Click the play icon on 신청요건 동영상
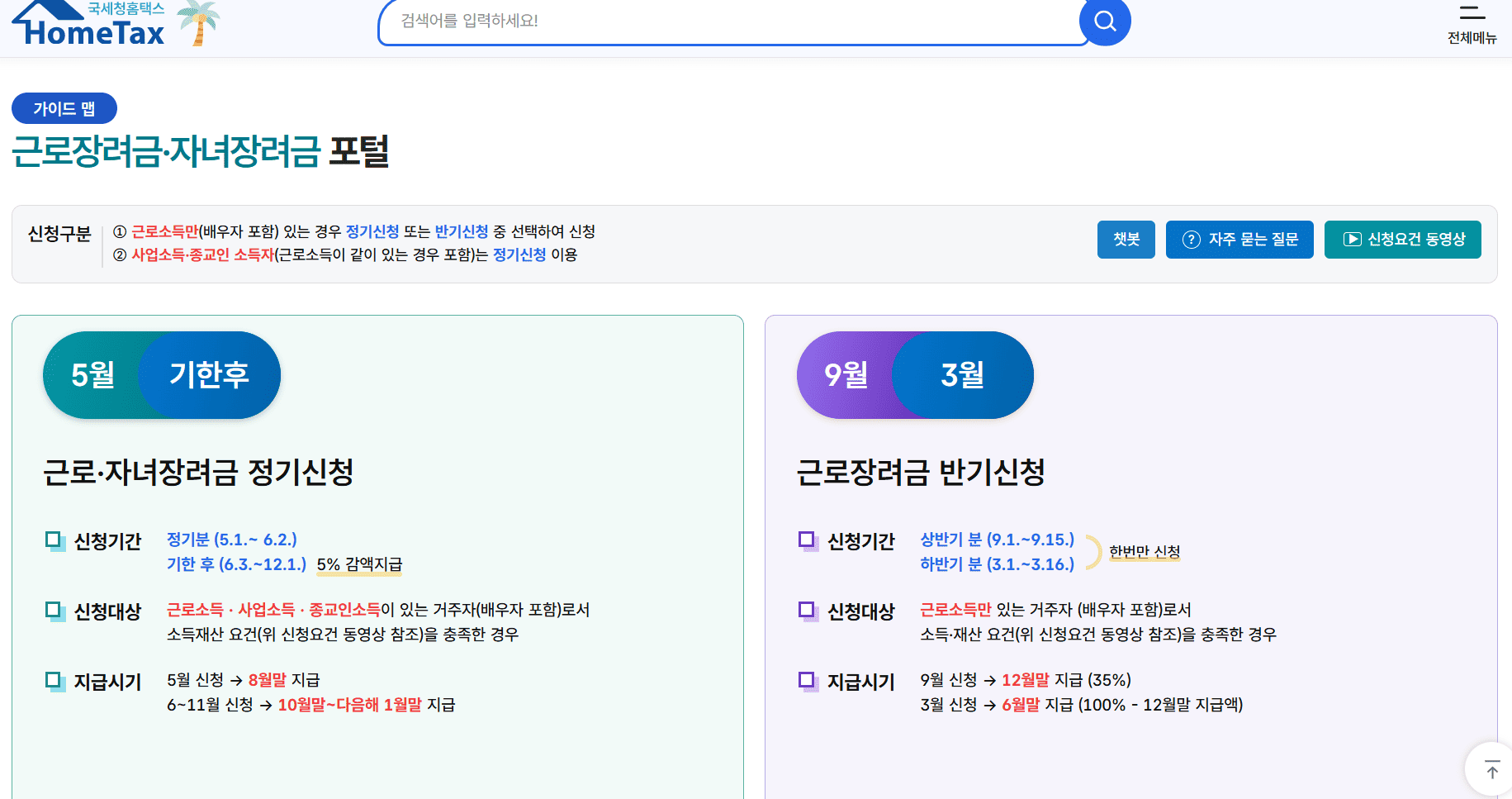 click(1352, 239)
